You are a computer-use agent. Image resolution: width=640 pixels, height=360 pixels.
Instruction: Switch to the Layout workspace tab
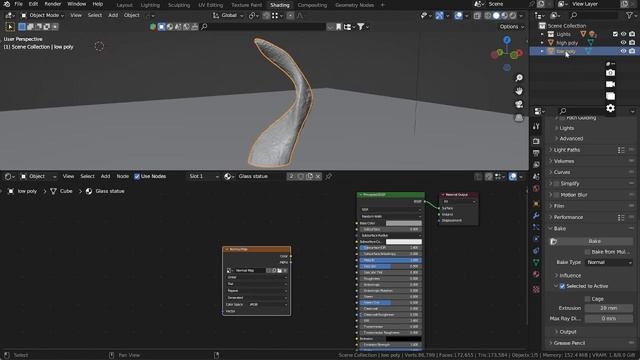[x=124, y=5]
